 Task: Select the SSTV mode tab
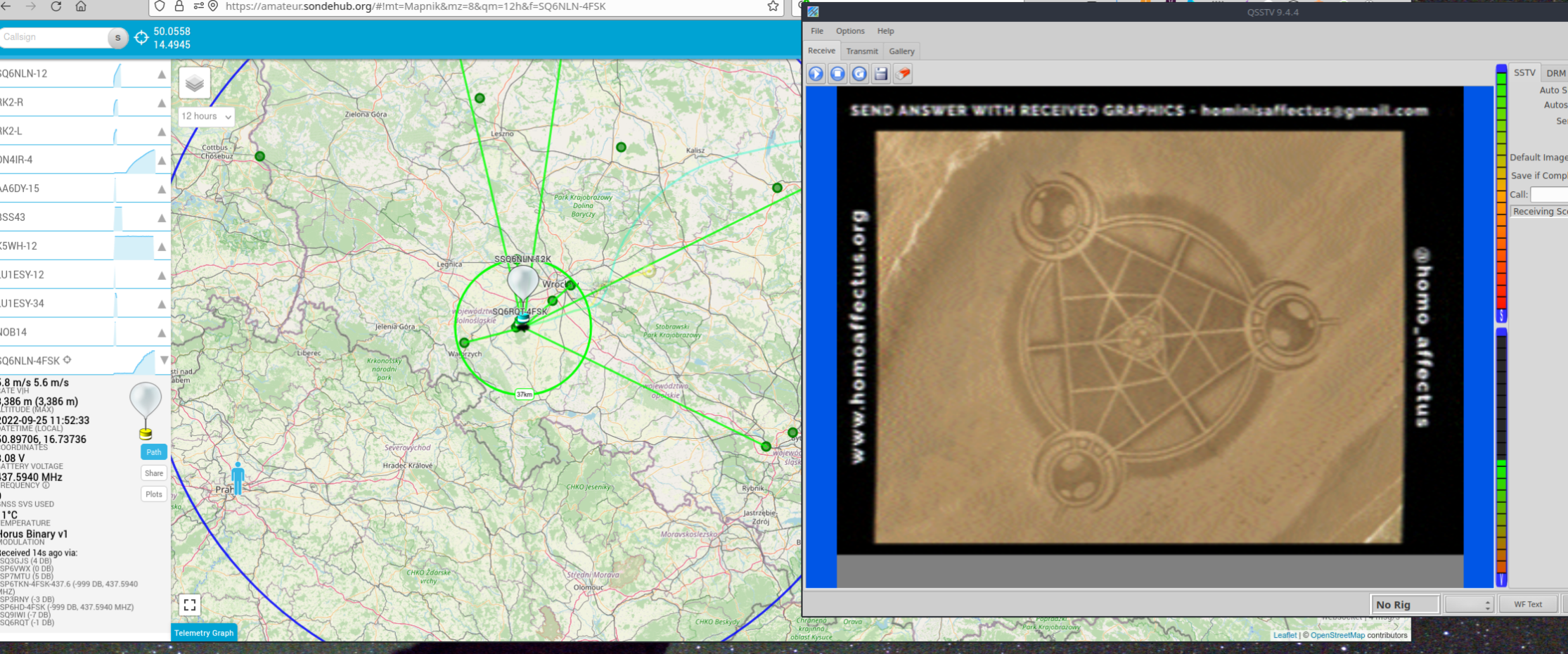click(1524, 72)
